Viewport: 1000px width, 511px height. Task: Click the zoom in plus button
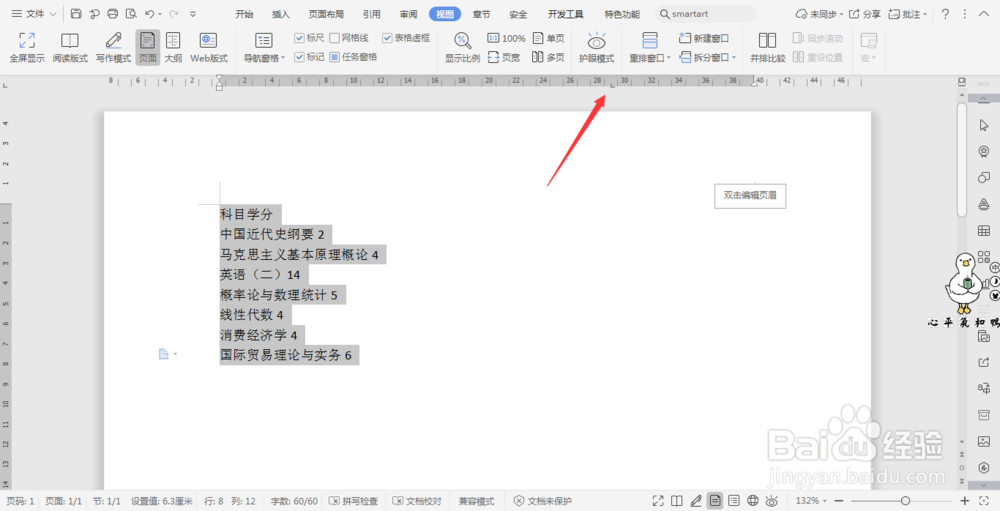point(965,501)
